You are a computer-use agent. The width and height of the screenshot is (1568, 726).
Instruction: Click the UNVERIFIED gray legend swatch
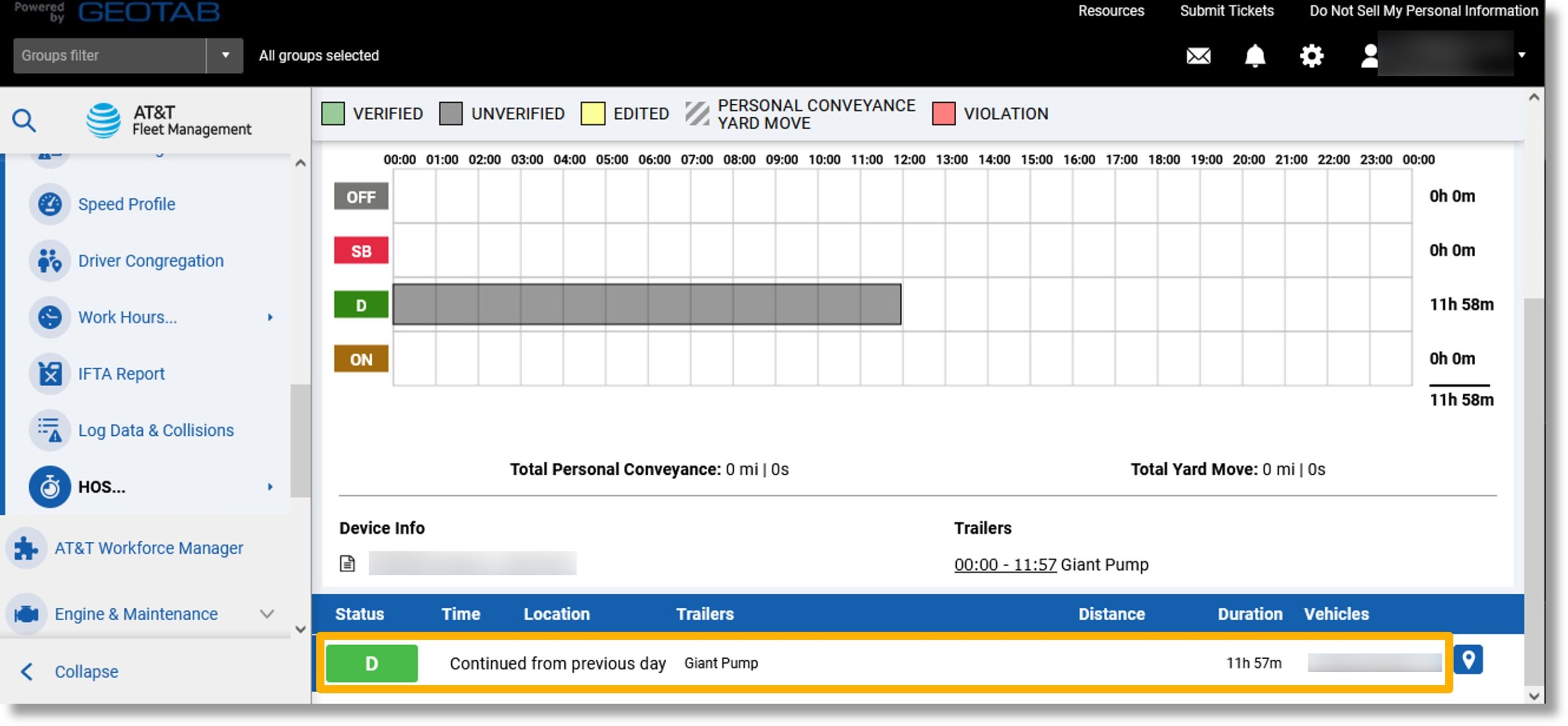pos(451,114)
